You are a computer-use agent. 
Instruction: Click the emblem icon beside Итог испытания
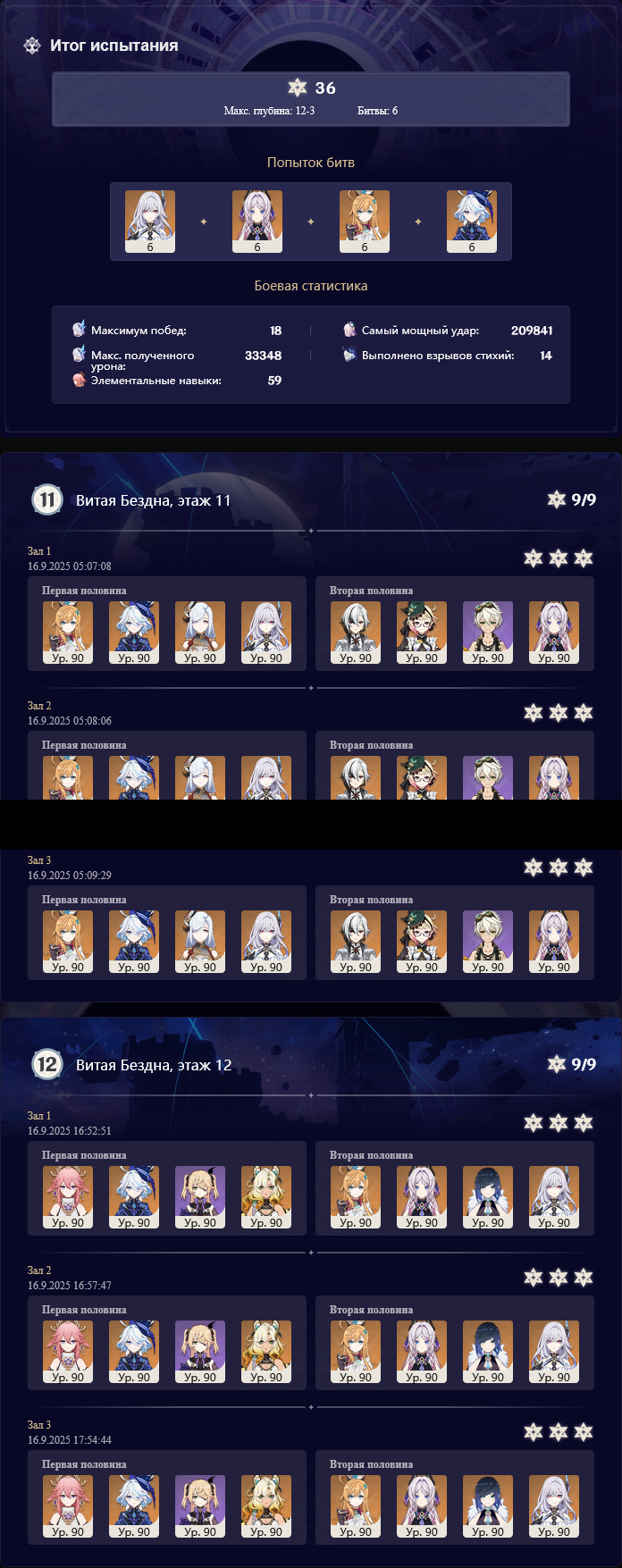point(32,46)
